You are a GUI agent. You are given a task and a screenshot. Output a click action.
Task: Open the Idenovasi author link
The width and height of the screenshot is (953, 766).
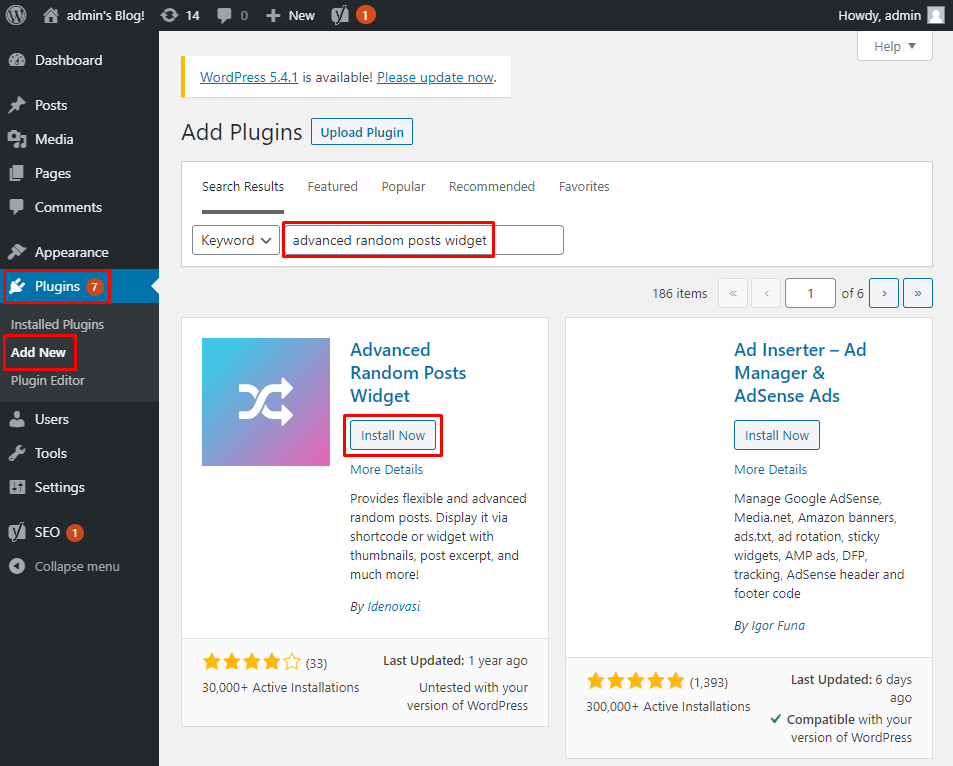coord(394,606)
